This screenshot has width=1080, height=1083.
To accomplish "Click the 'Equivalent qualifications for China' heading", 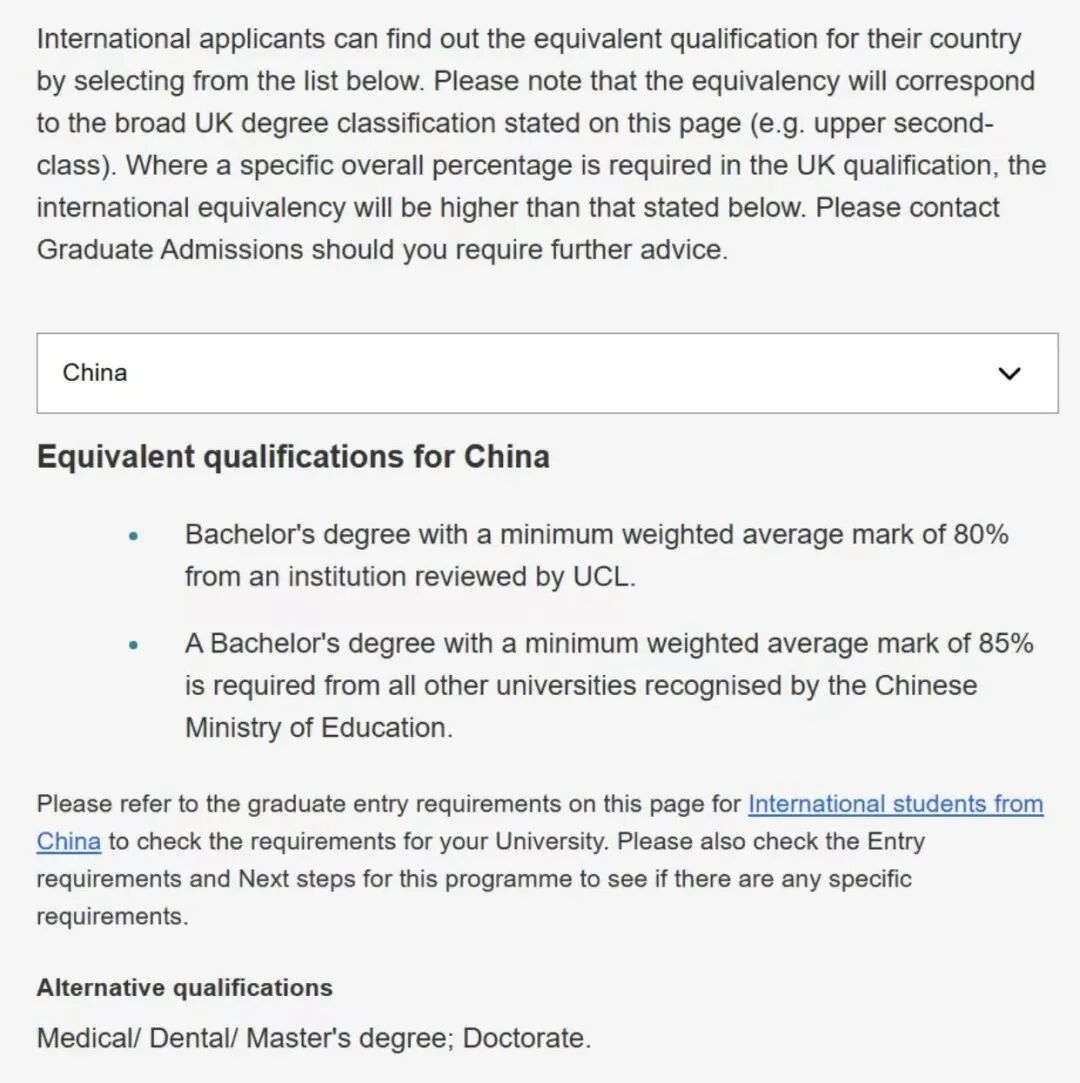I will (x=293, y=457).
